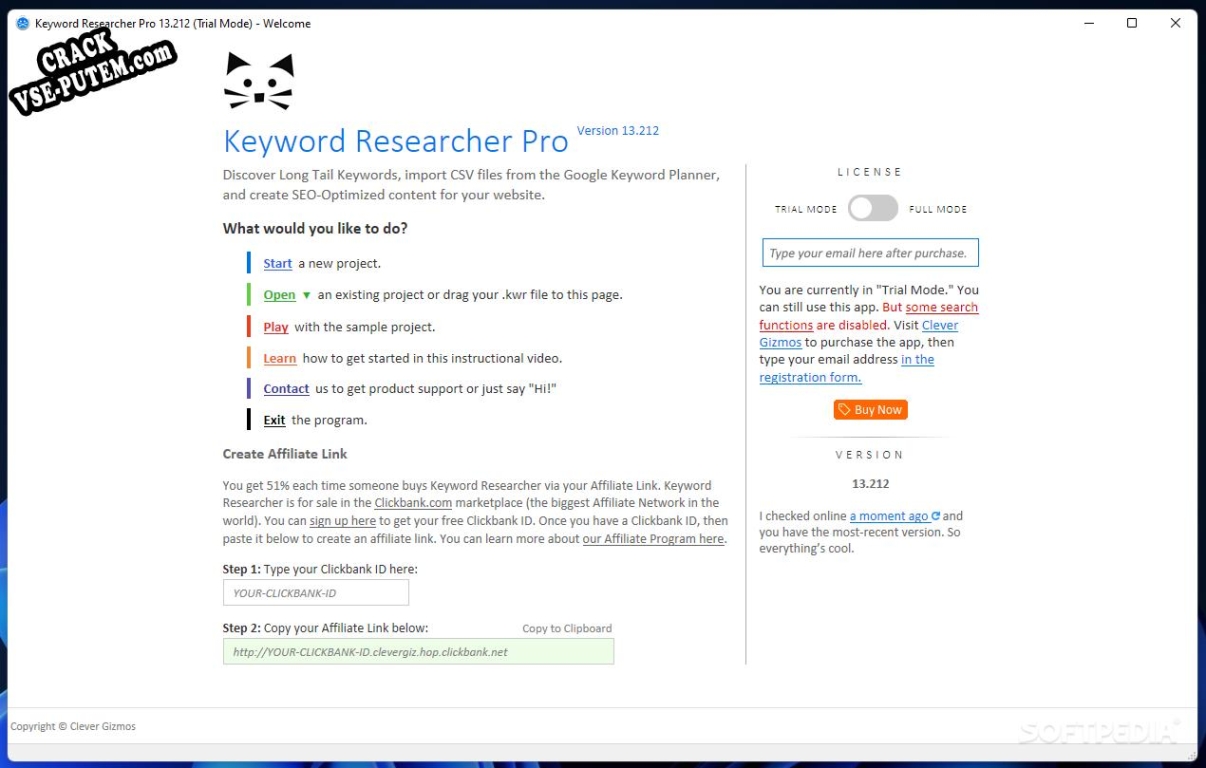Close the Keyword Researcher Pro window

pyautogui.click(x=1175, y=23)
